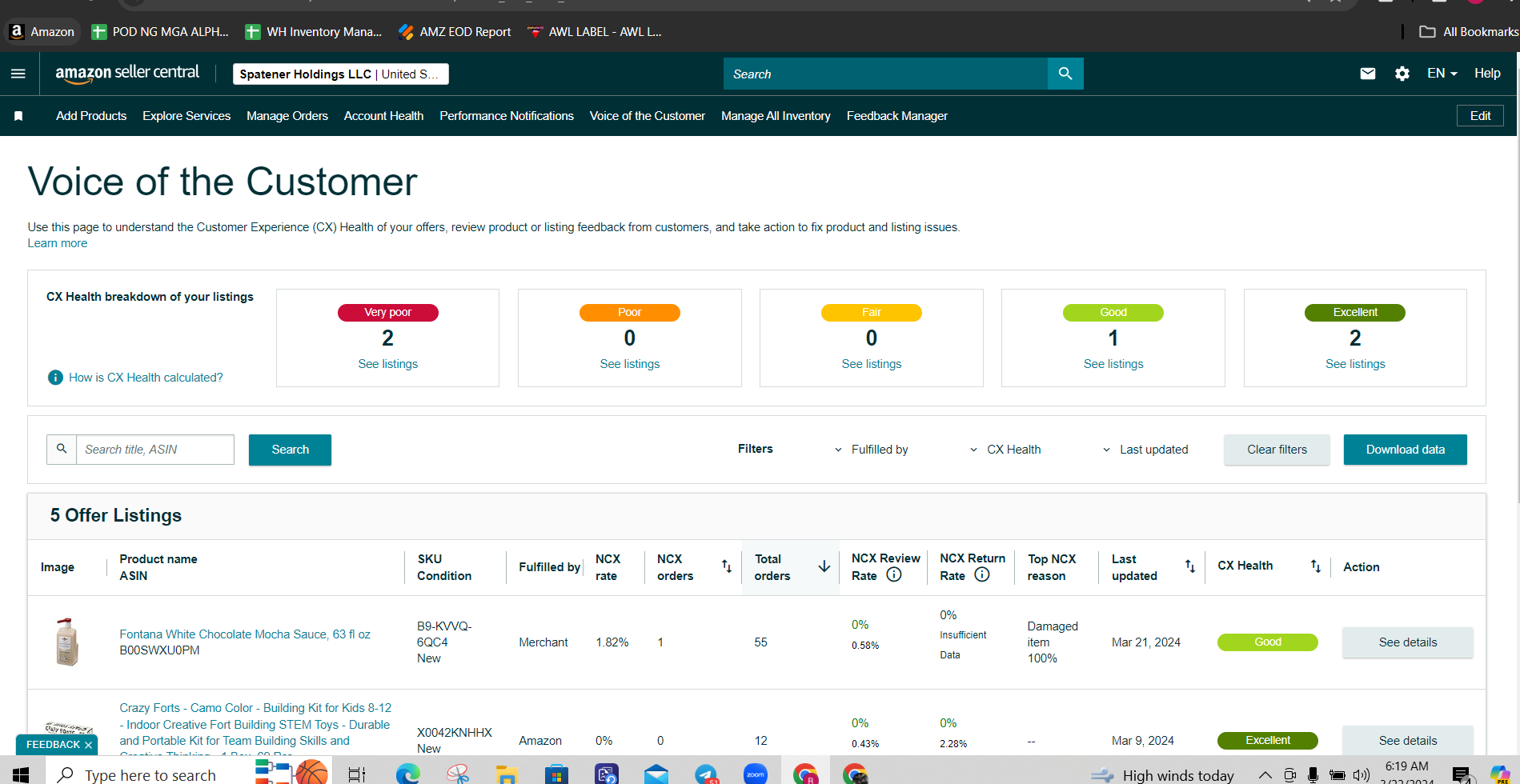Open Fontana White Chocolate Mocha Sauce link
1520x784 pixels.
coord(245,634)
